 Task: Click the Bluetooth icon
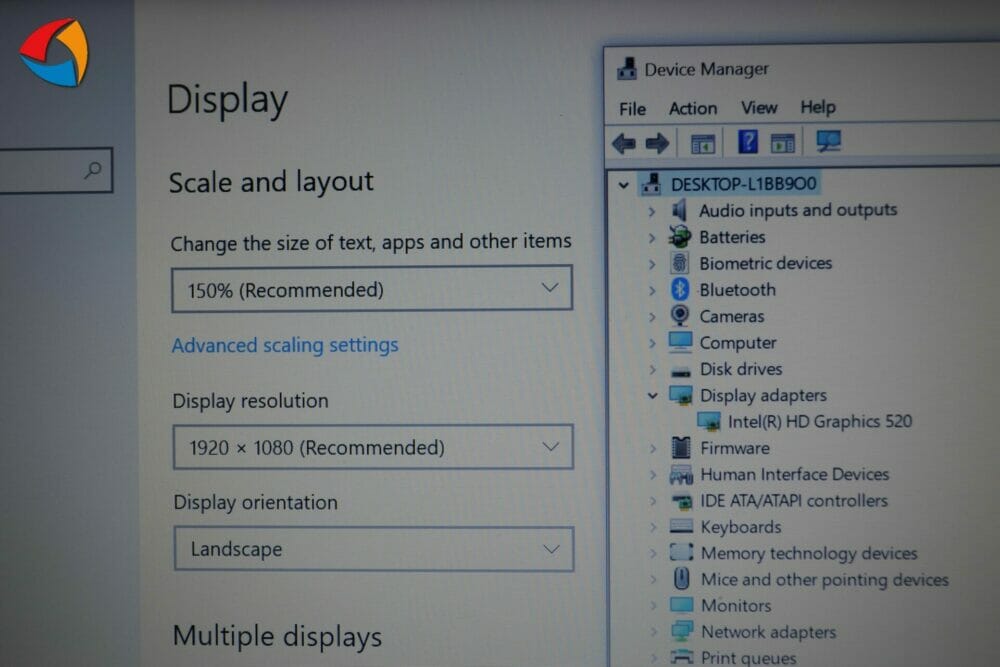coord(680,290)
